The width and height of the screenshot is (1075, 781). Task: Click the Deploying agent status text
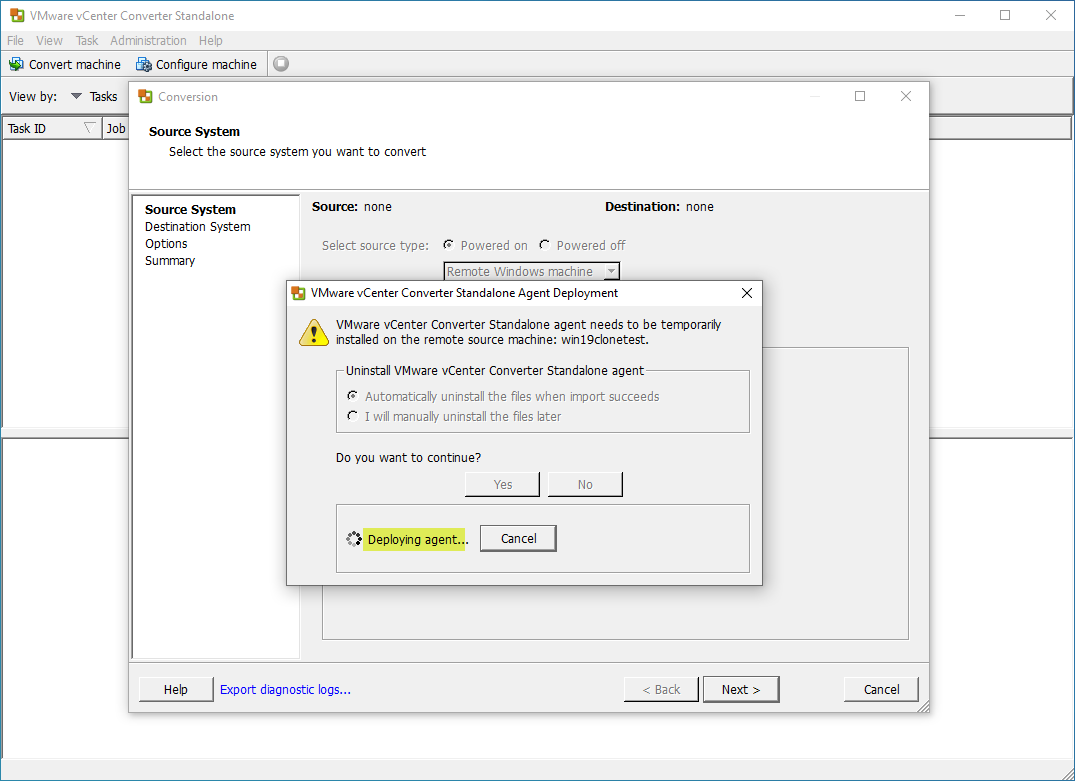coord(418,540)
